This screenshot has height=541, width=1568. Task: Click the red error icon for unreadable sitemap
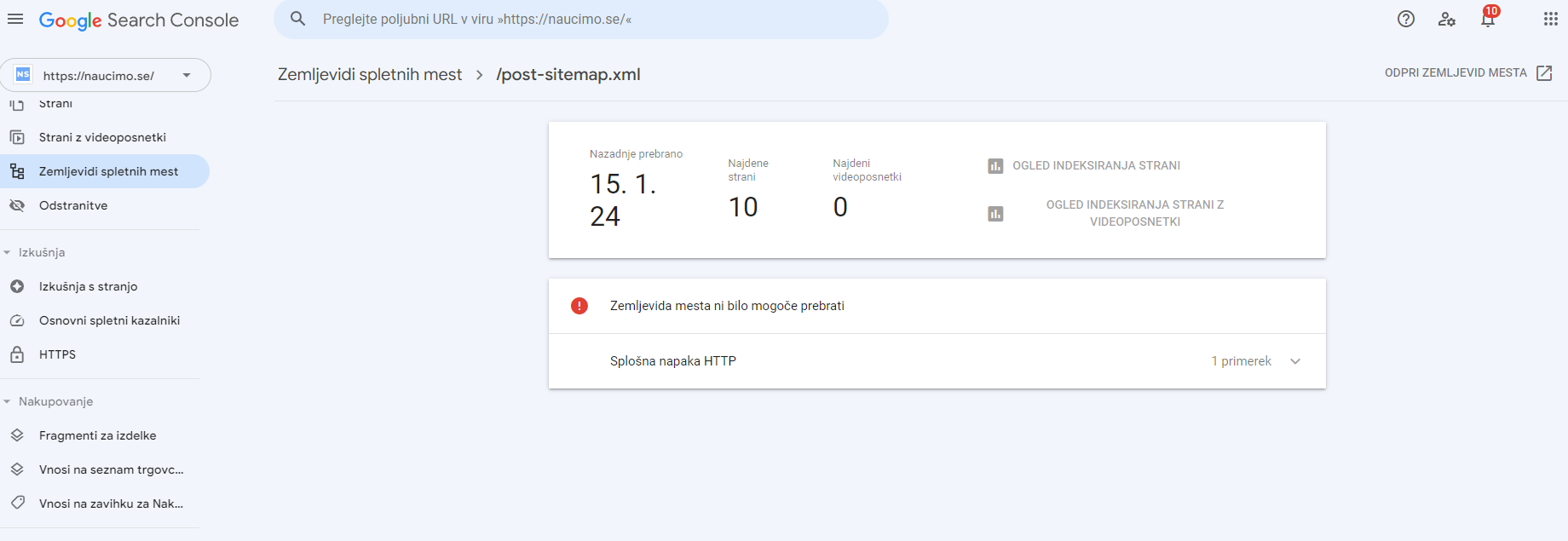tap(579, 306)
